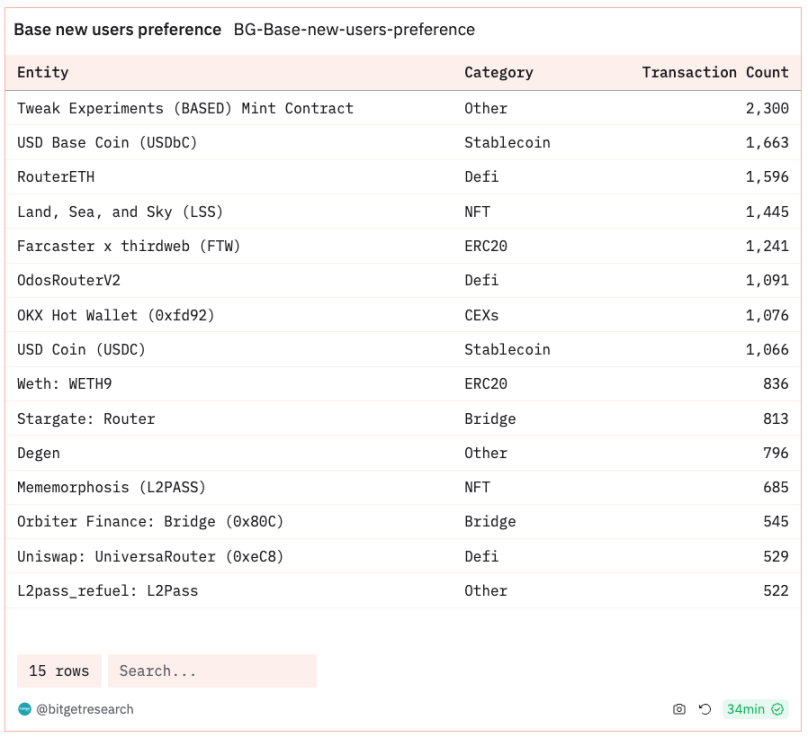Open the BG-Base-new-users-preference query link
The image size is (808, 738).
354,30
